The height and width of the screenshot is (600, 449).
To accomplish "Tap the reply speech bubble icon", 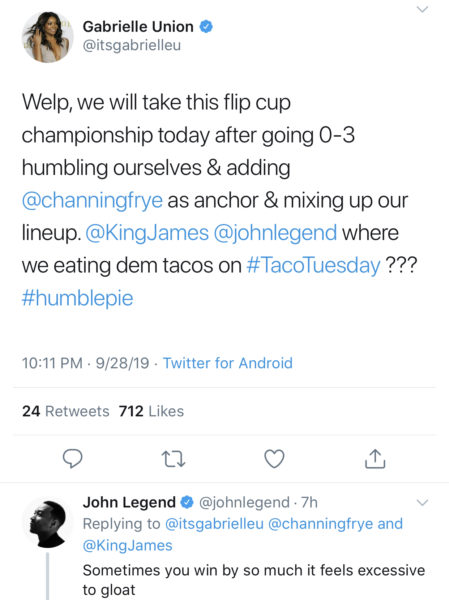I will [72, 458].
